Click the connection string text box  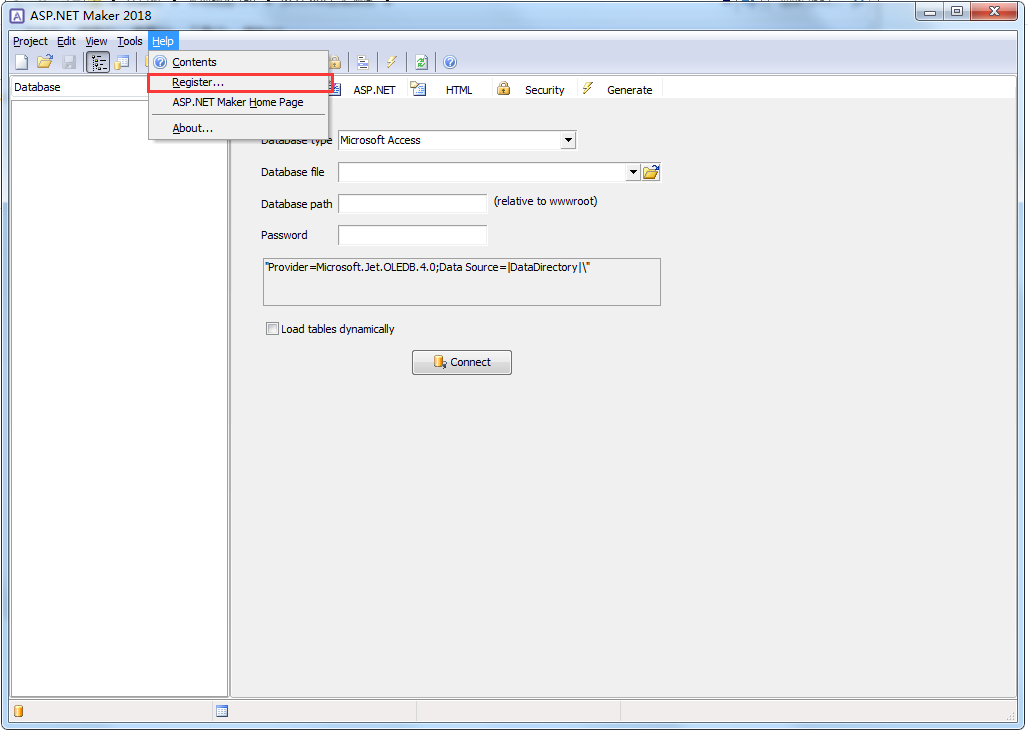click(462, 282)
